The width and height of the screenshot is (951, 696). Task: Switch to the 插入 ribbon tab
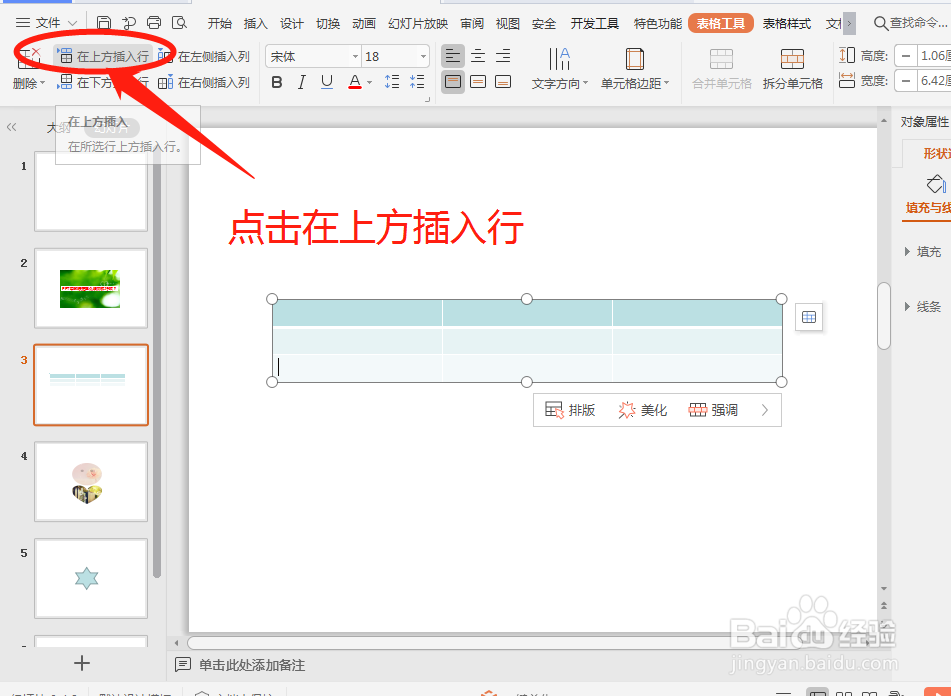[255, 24]
